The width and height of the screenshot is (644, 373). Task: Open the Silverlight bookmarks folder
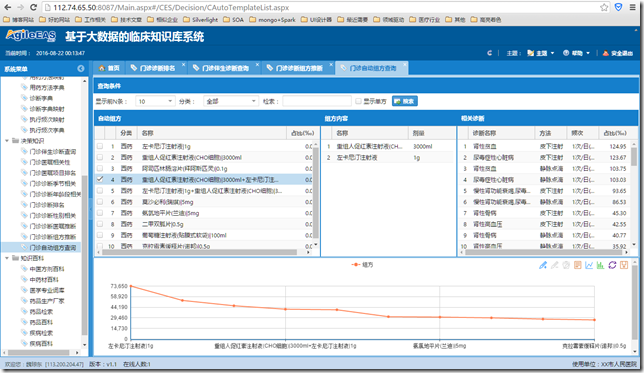(x=200, y=19)
